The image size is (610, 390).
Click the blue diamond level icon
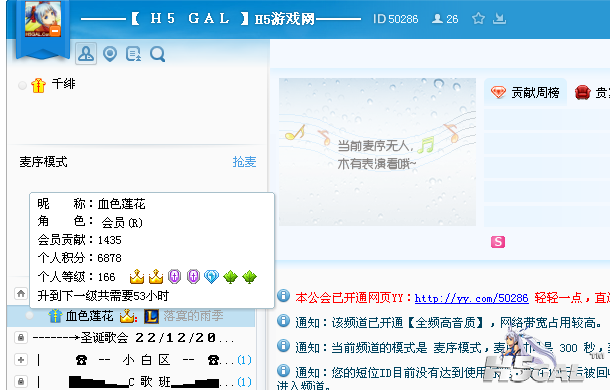(x=212, y=277)
